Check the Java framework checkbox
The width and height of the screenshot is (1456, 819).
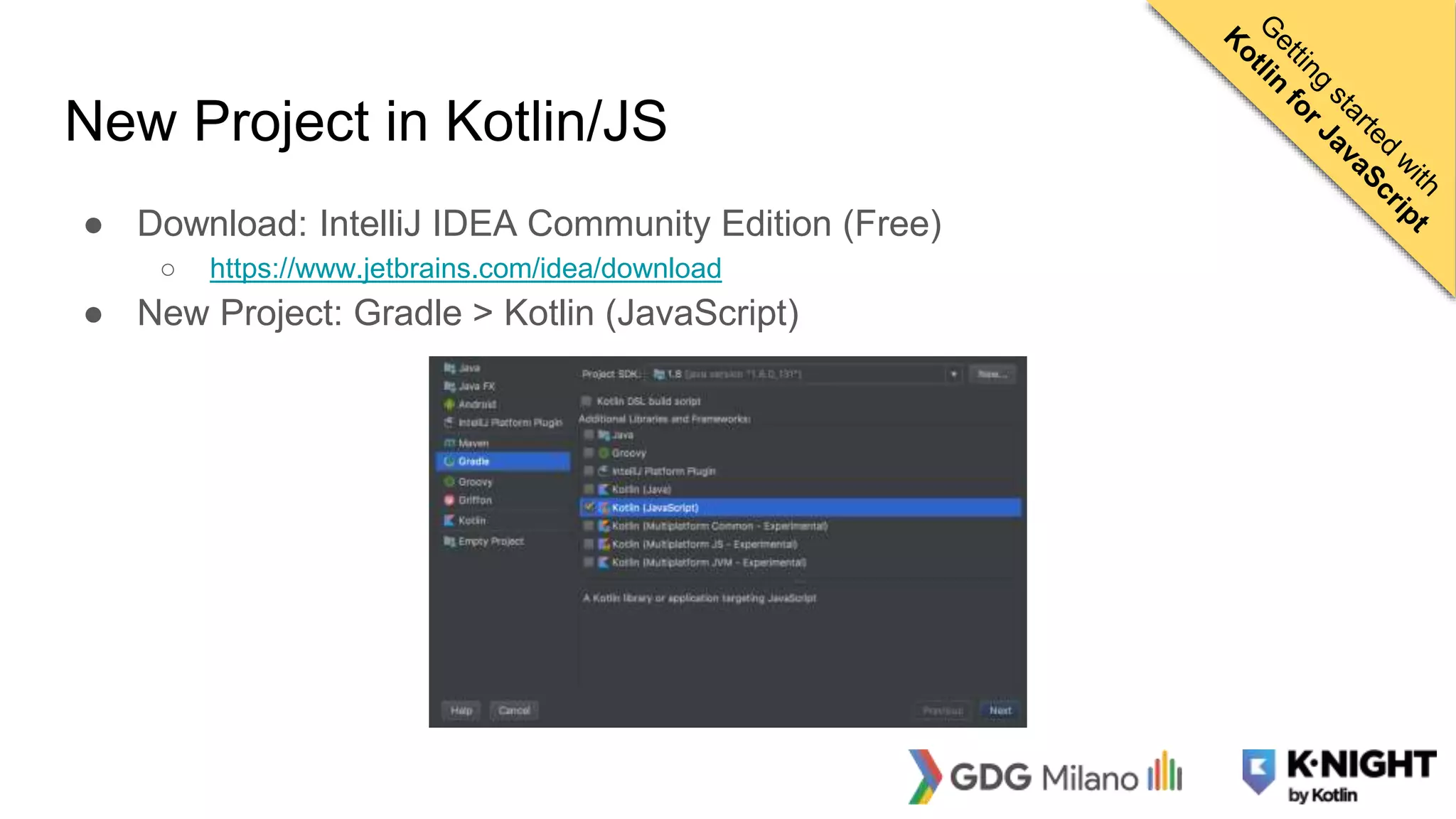pyautogui.click(x=589, y=435)
